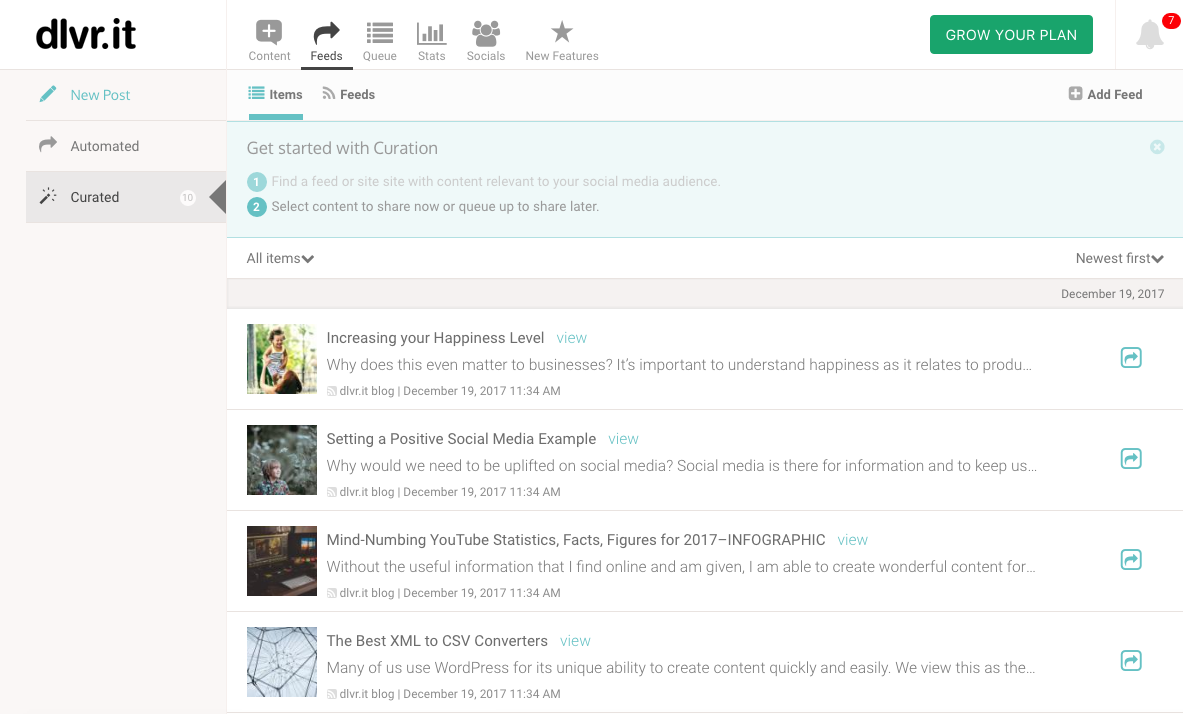Click thumbnail of the YouTube Statistics post
This screenshot has width=1183, height=714.
point(282,562)
